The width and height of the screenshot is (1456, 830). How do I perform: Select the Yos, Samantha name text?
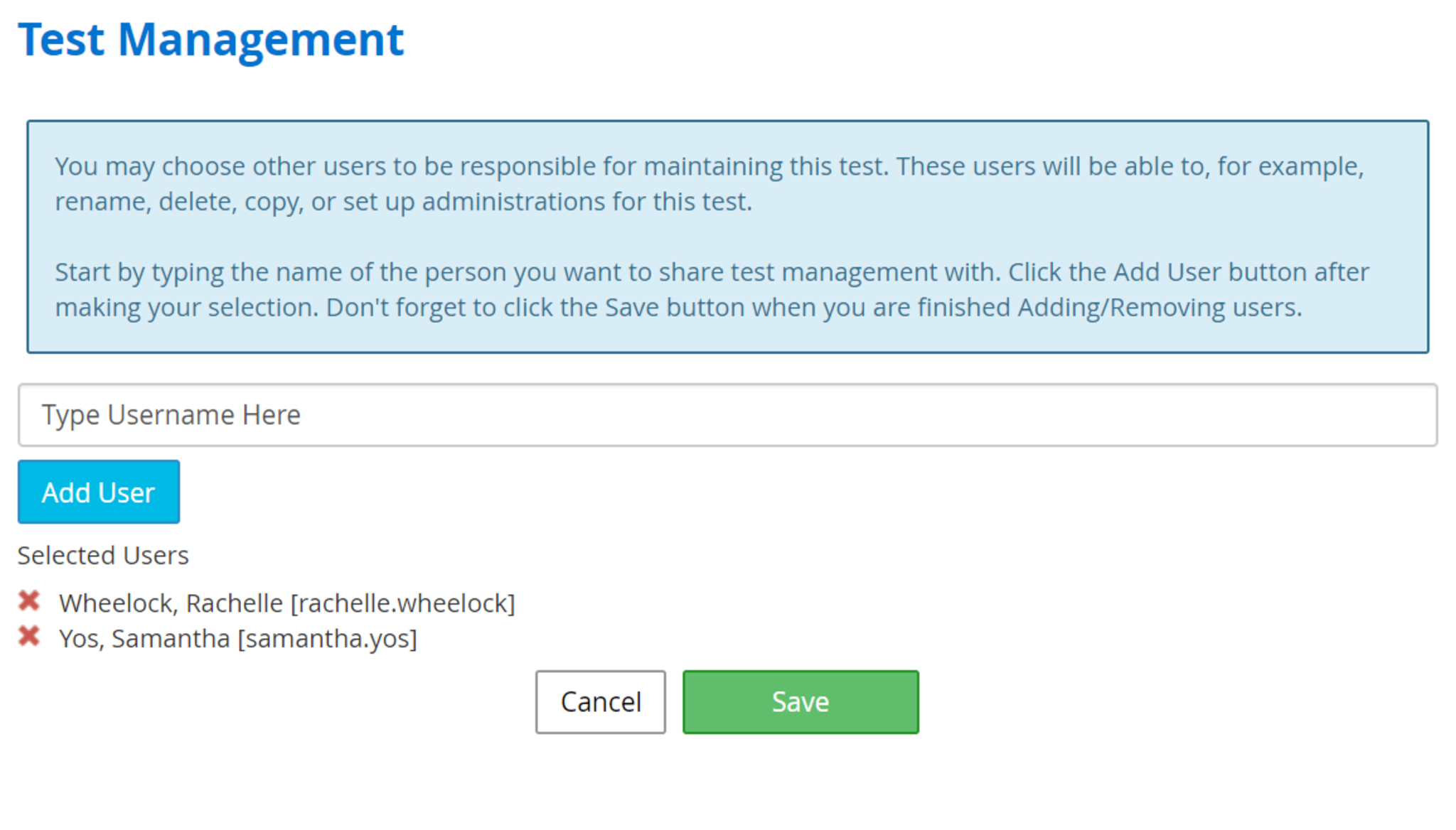[x=144, y=639]
